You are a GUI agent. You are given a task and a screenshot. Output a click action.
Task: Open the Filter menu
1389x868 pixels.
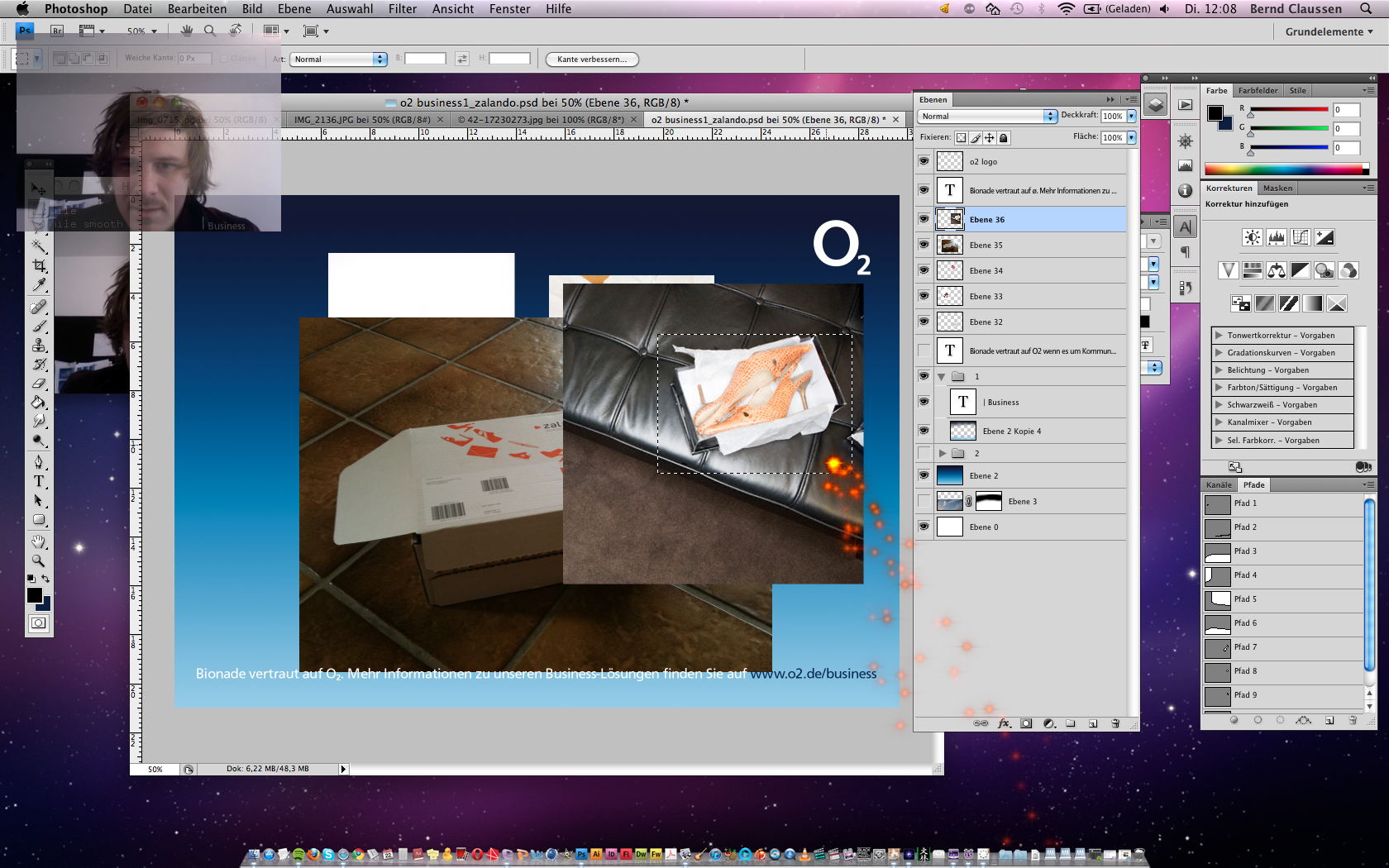[402, 9]
